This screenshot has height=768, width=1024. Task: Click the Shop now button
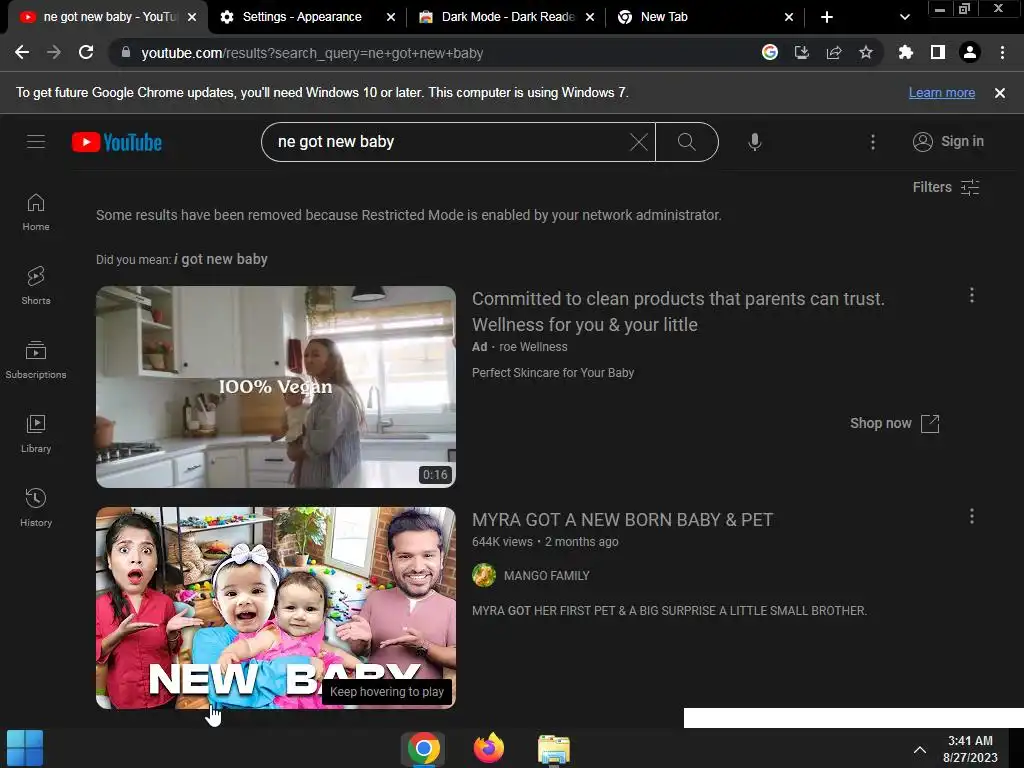(x=894, y=423)
